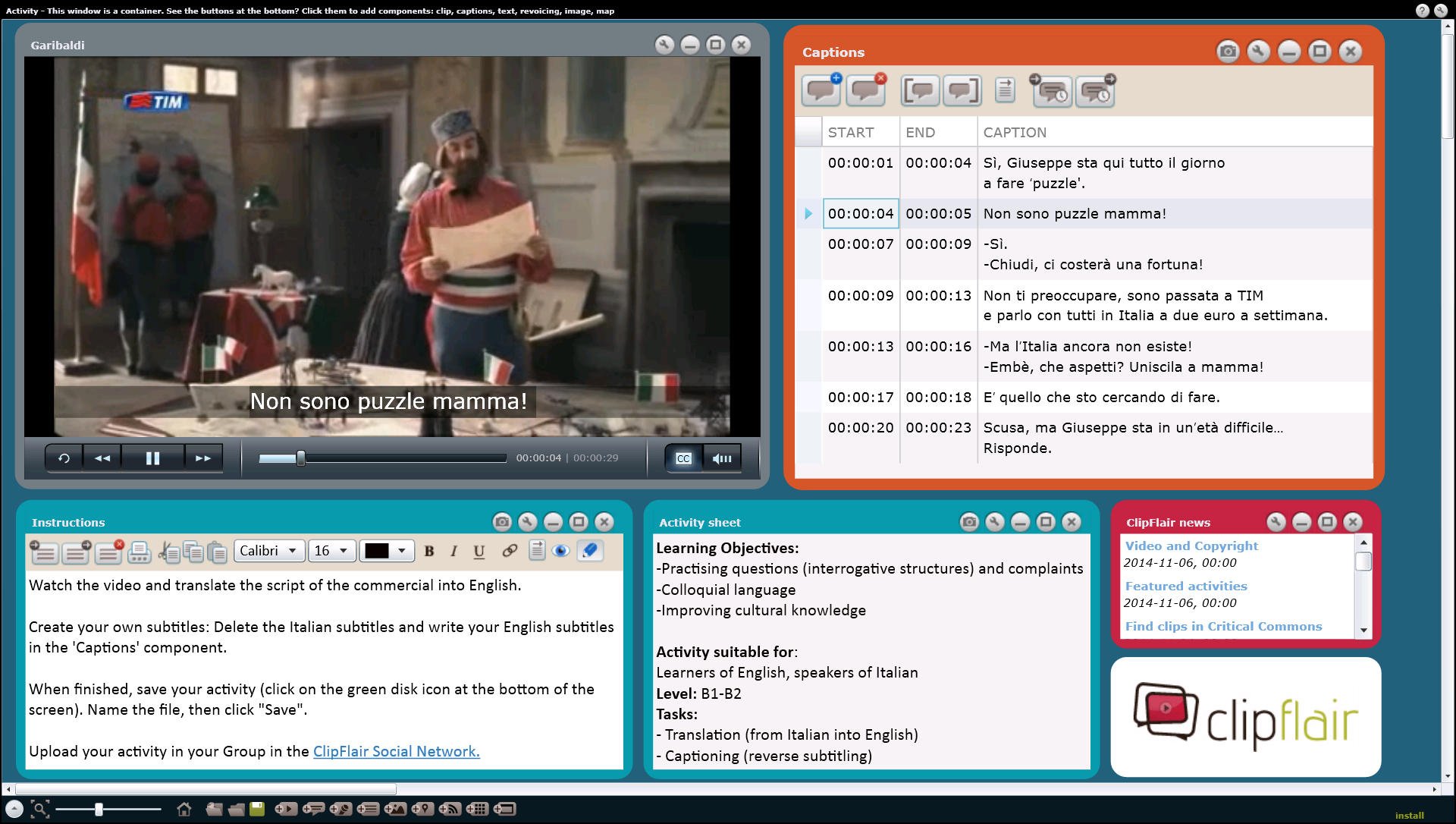Screen dimensions: 1456x824
Task: Toggle the eye view icon in Instructions toolbar
Action: click(x=561, y=551)
